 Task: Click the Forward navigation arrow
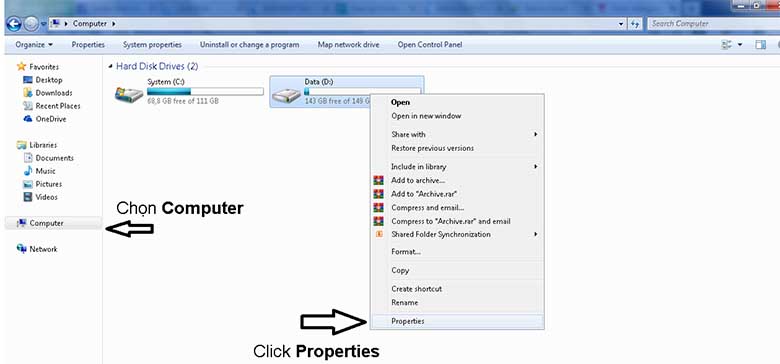pos(31,23)
